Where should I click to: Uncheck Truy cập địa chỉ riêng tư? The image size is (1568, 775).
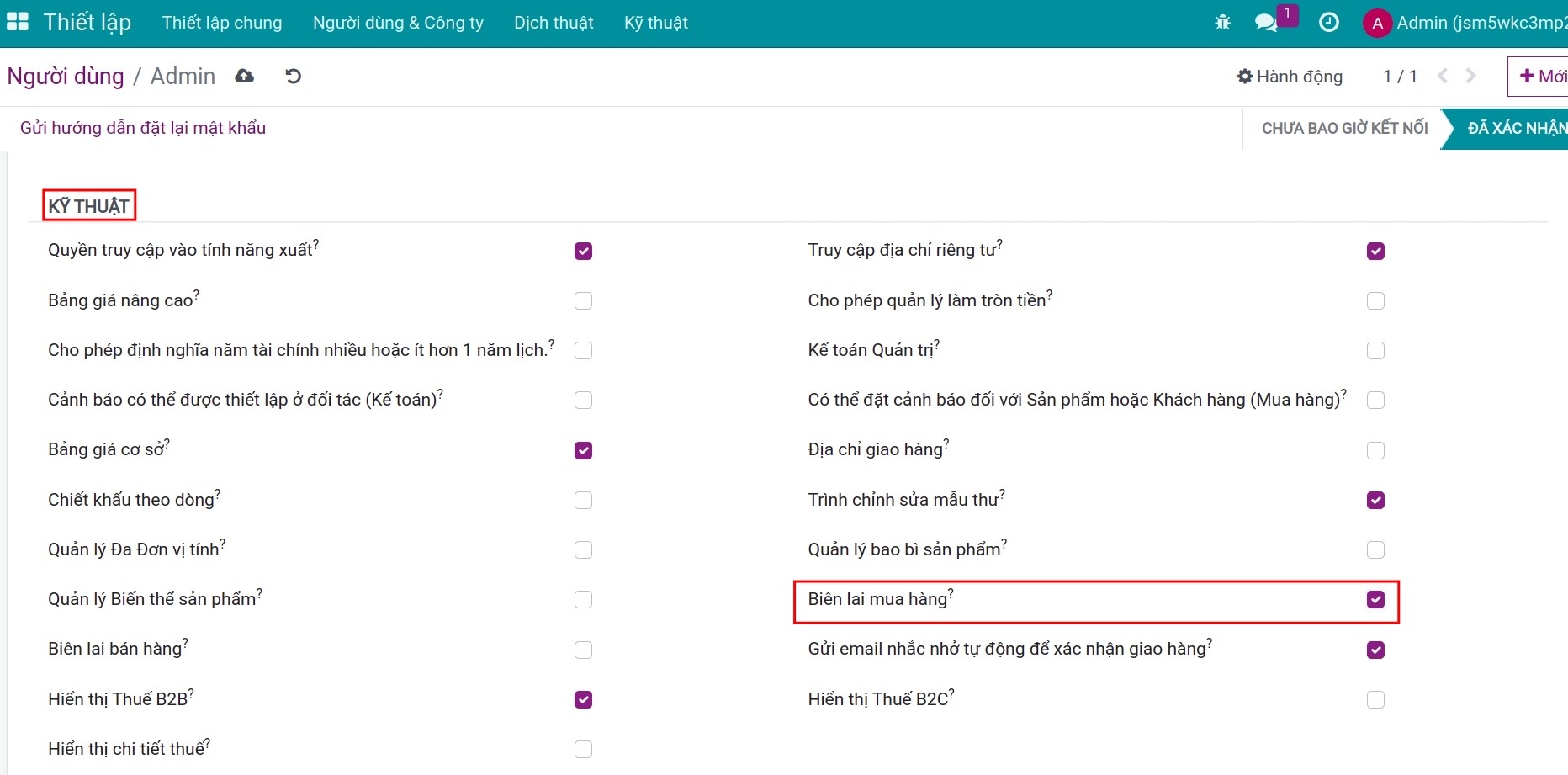[x=1375, y=251]
